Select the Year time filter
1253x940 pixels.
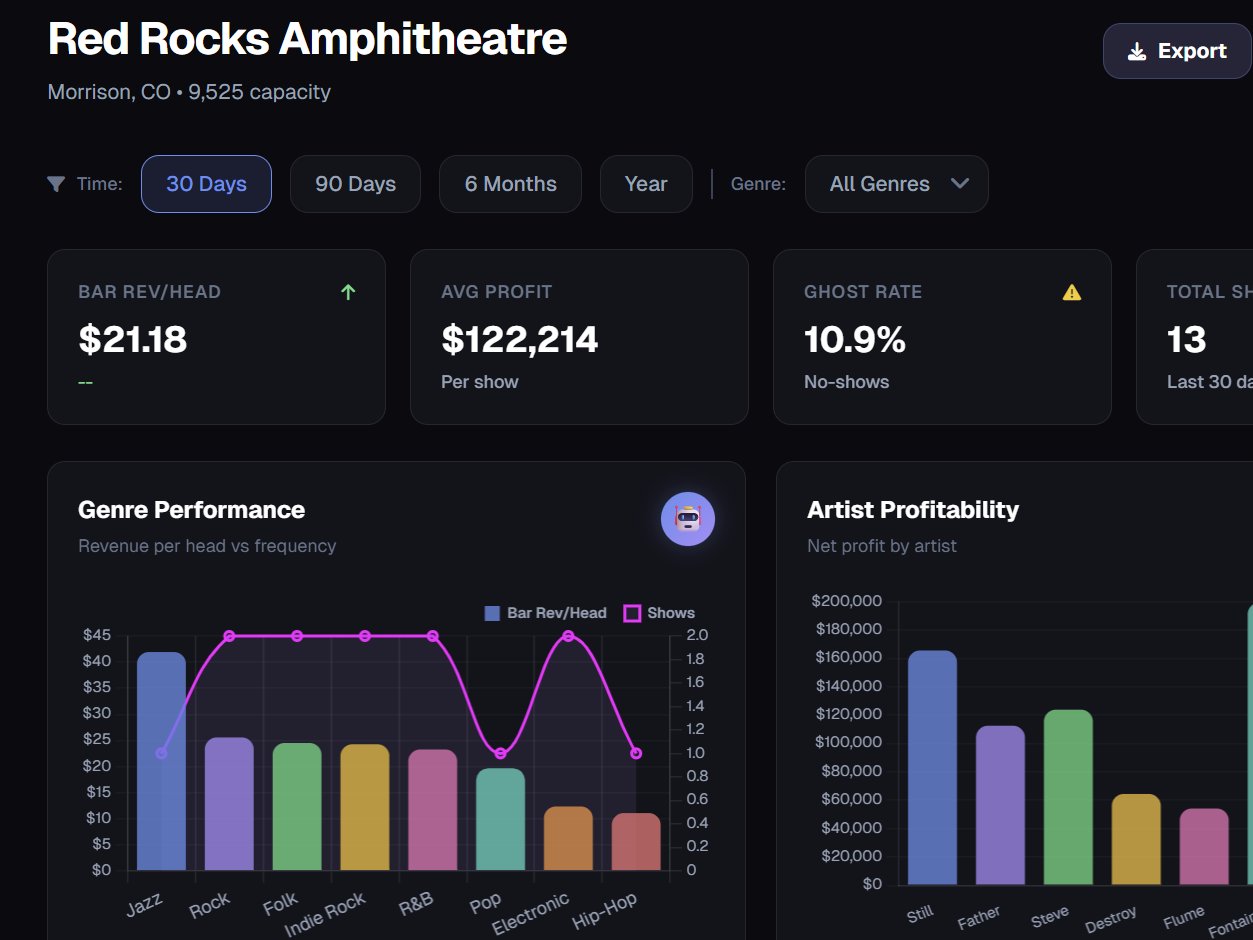click(646, 184)
